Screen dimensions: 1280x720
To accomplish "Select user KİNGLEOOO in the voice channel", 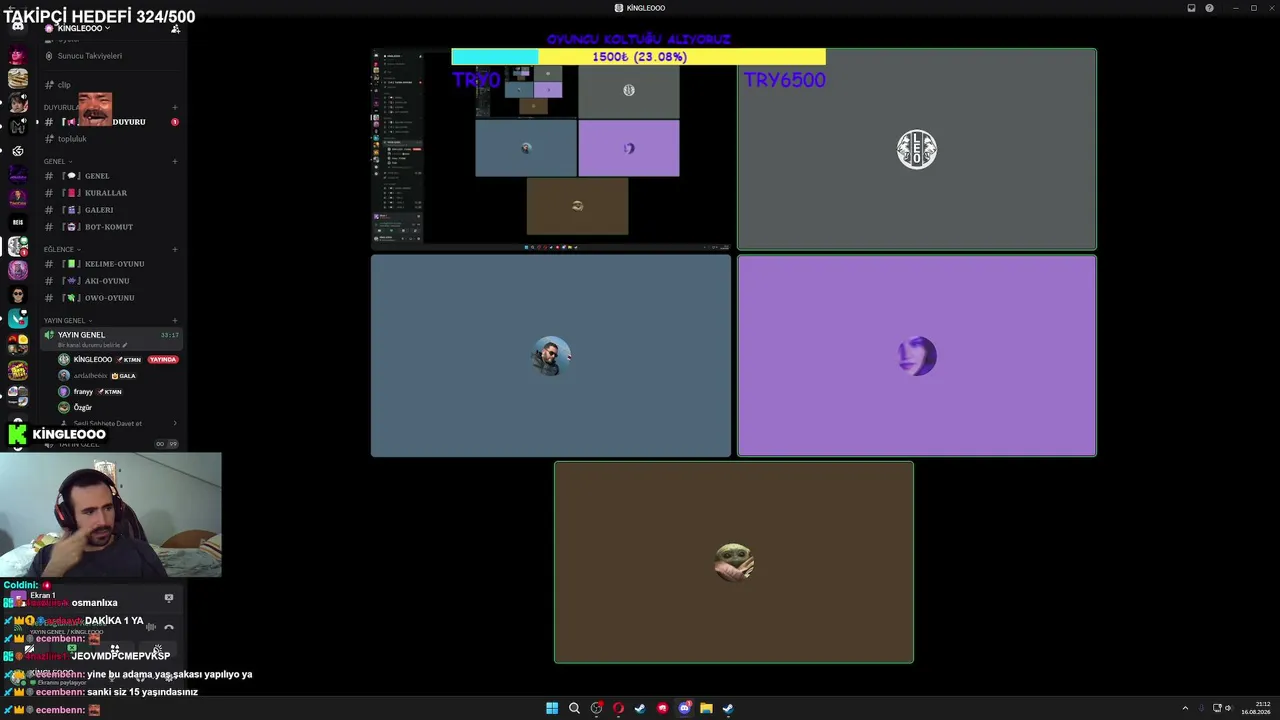I will pyautogui.click(x=93, y=360).
